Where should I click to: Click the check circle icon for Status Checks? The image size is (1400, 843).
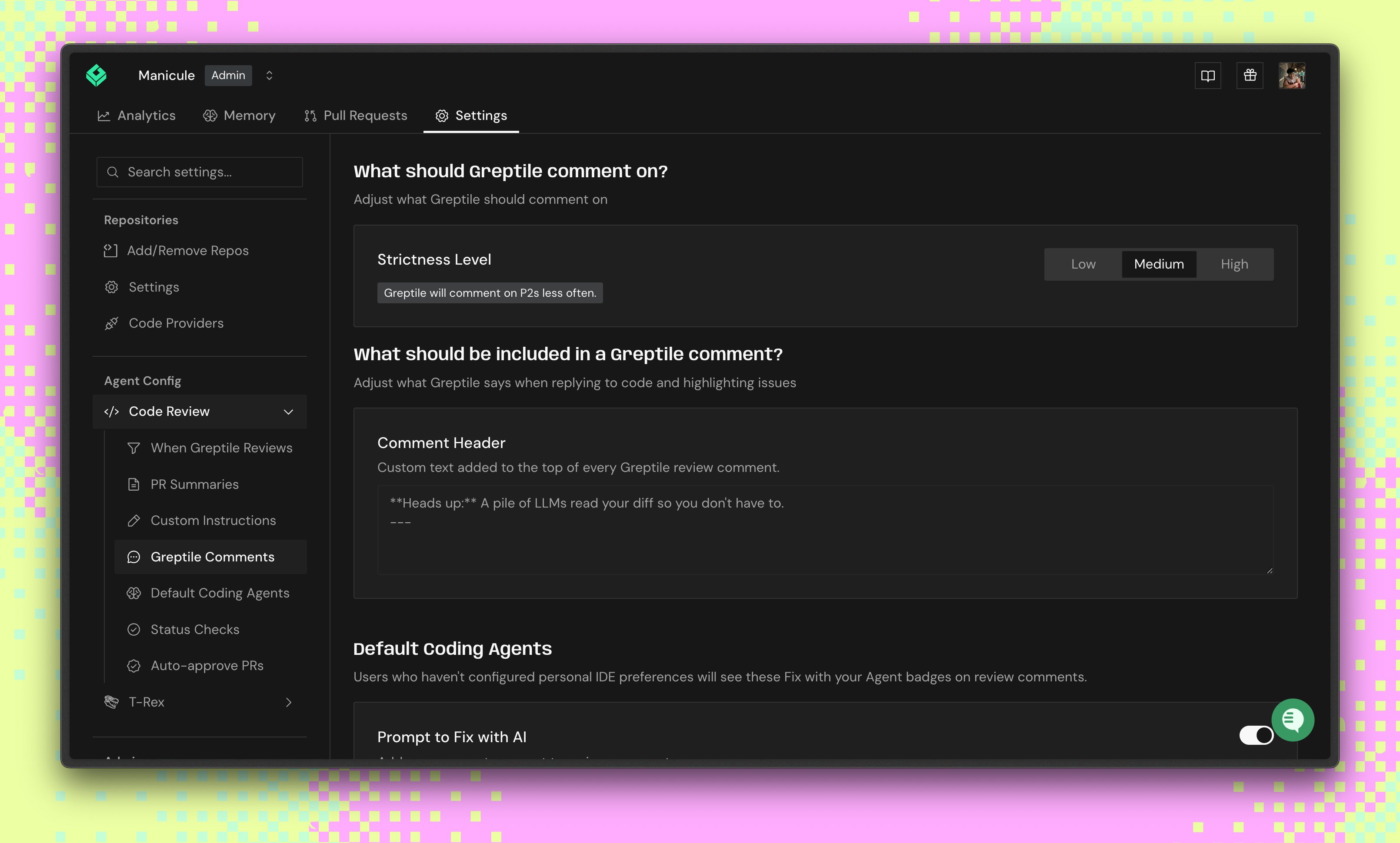pos(133,630)
